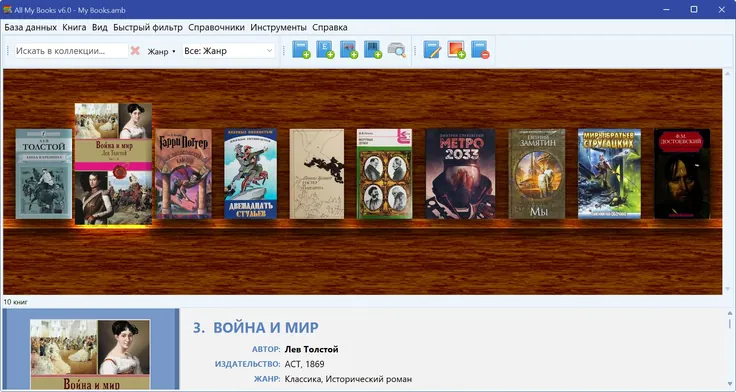Screen dimensions: 736x392
Task: Click the add audiobook icon
Action: (x=349, y=50)
